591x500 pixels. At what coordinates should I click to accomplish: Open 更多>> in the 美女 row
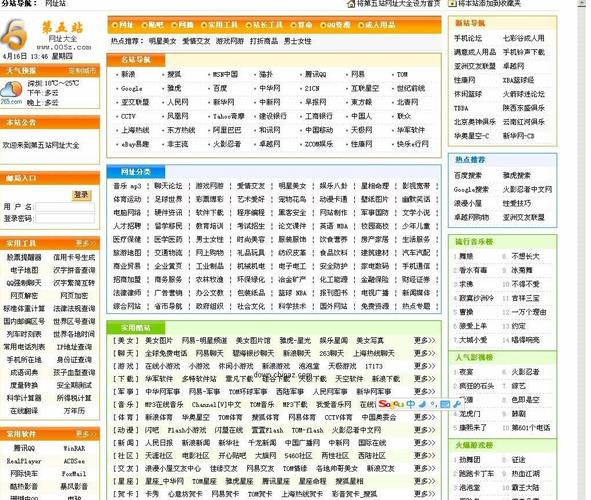pyautogui.click(x=424, y=341)
